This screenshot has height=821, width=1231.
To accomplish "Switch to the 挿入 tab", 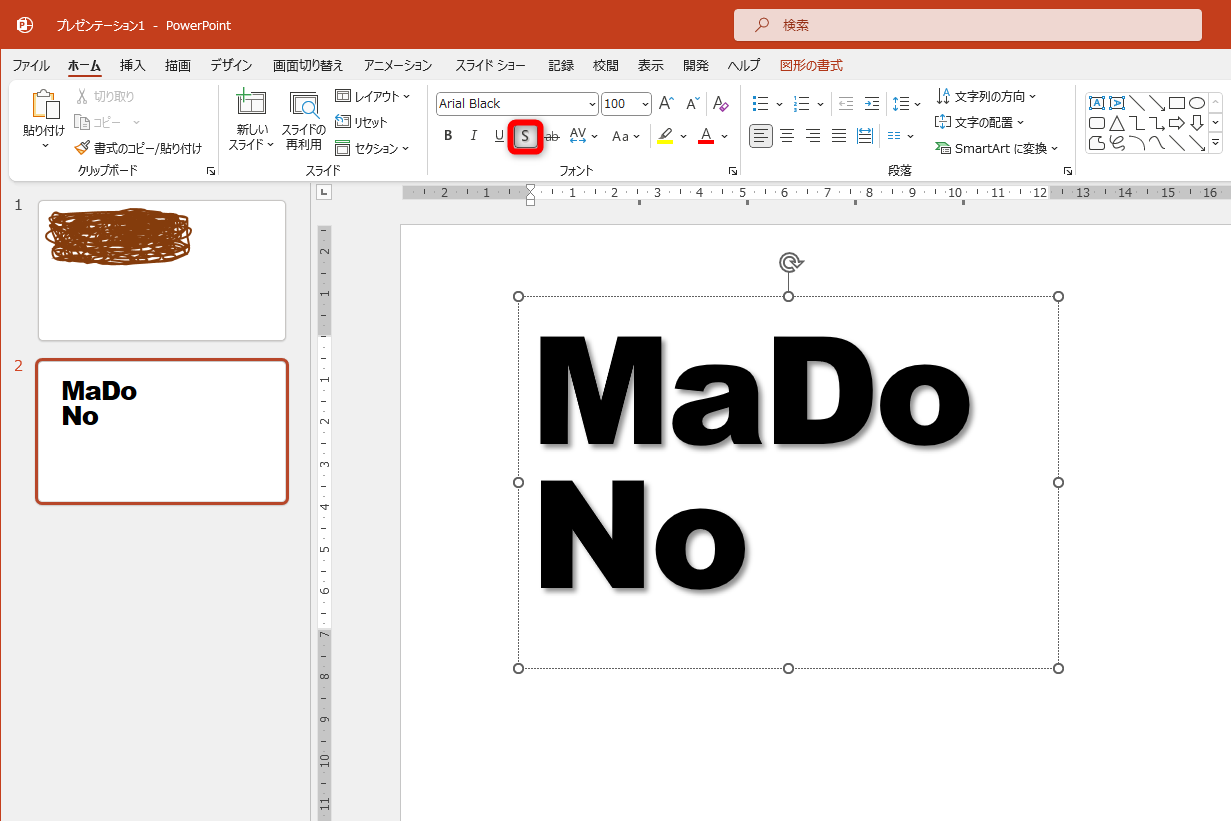I will coord(133,65).
